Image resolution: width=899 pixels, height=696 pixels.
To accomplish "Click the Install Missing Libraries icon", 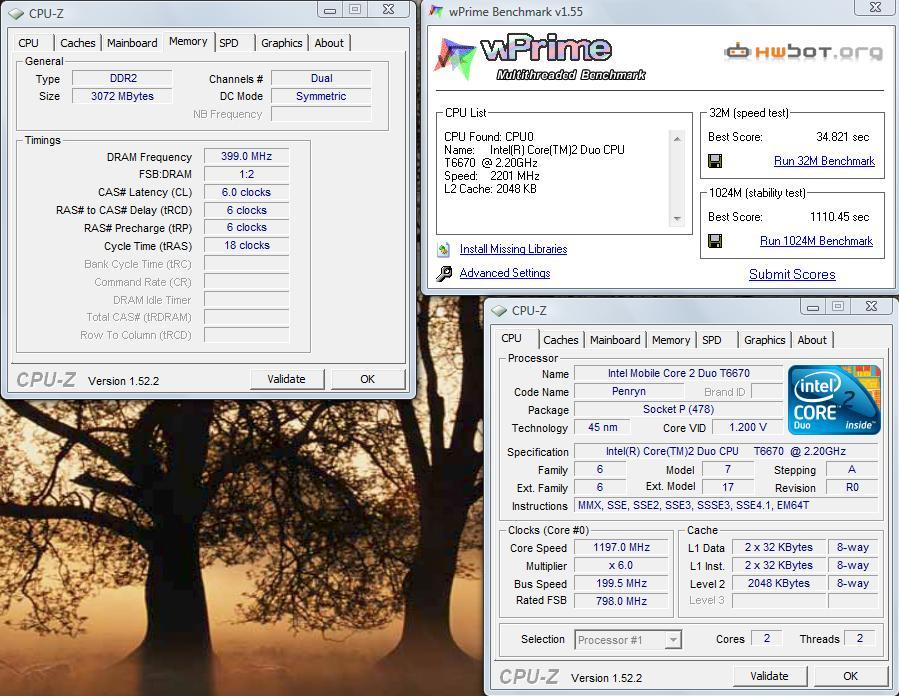I will pos(443,249).
